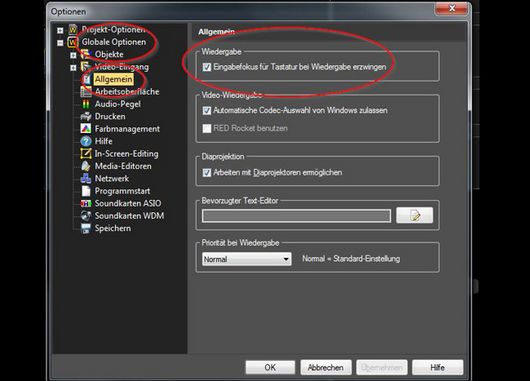Click the Hilfe button at bottom
Image resolution: width=530 pixels, height=381 pixels.
437,367
